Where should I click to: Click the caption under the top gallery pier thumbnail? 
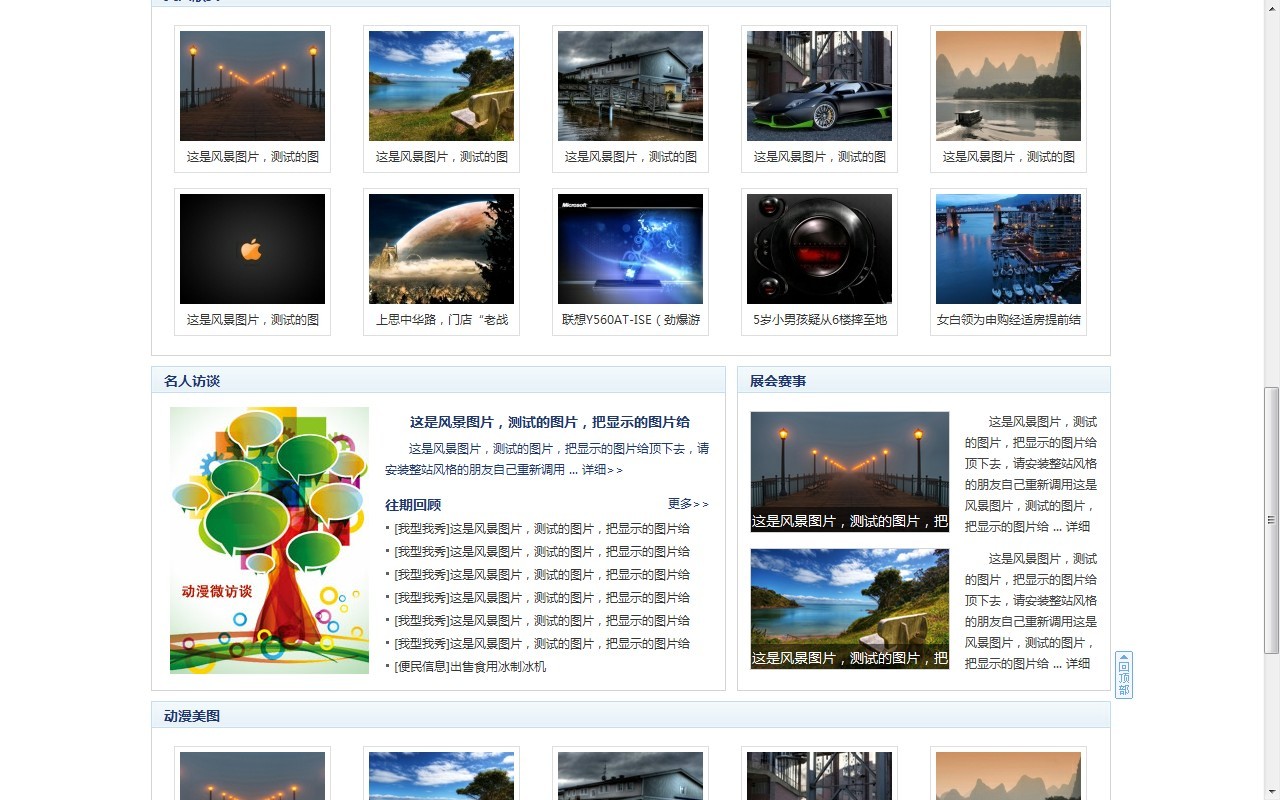pos(252,157)
